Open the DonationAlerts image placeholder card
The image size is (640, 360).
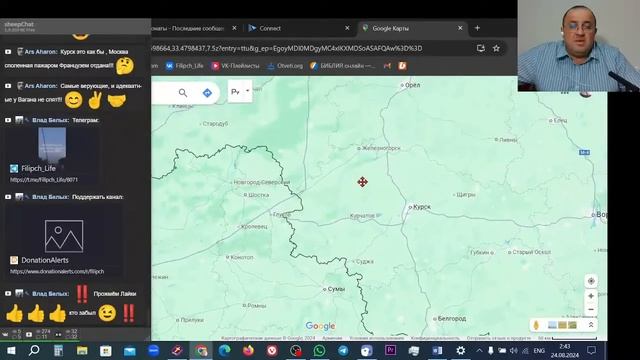point(64,236)
